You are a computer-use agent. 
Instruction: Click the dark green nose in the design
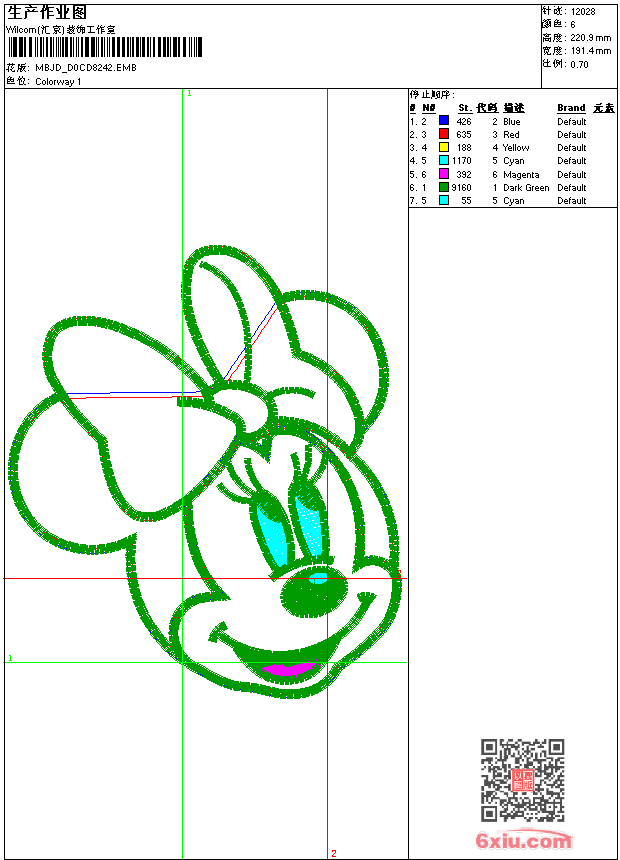(314, 592)
